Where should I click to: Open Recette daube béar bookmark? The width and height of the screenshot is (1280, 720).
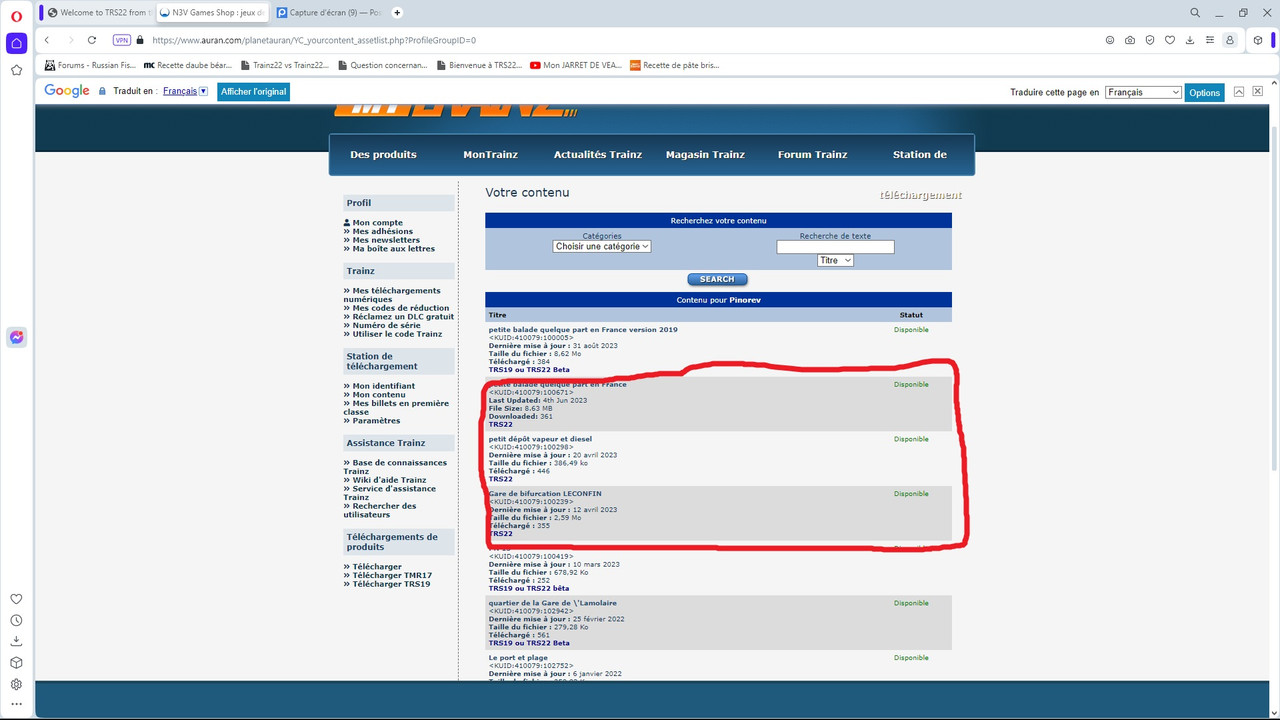pos(188,65)
